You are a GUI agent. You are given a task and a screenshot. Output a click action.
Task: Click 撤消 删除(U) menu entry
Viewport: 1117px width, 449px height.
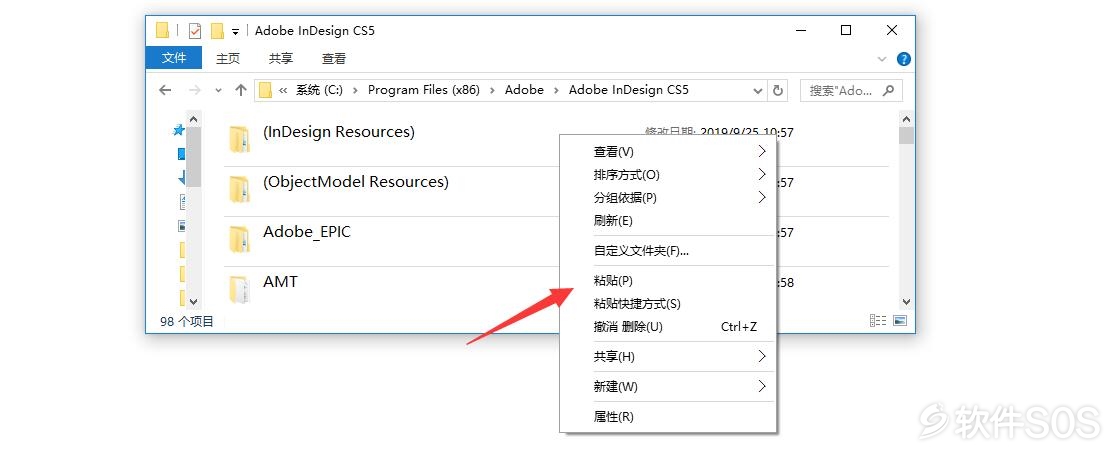coord(667,326)
